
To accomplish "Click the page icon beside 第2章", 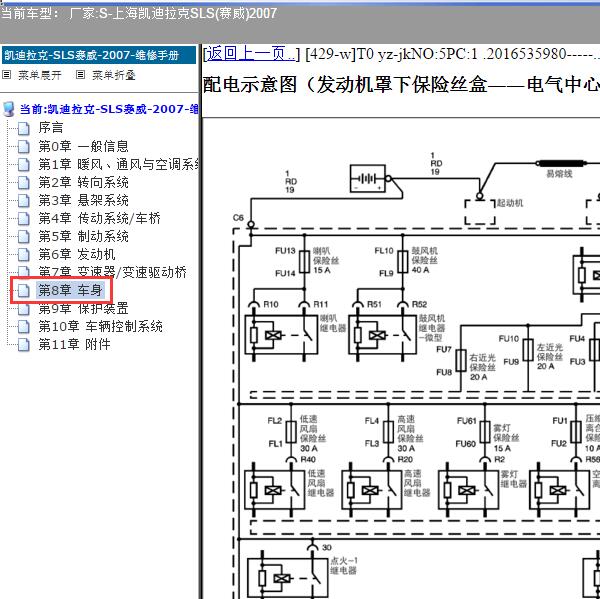I will point(24,183).
